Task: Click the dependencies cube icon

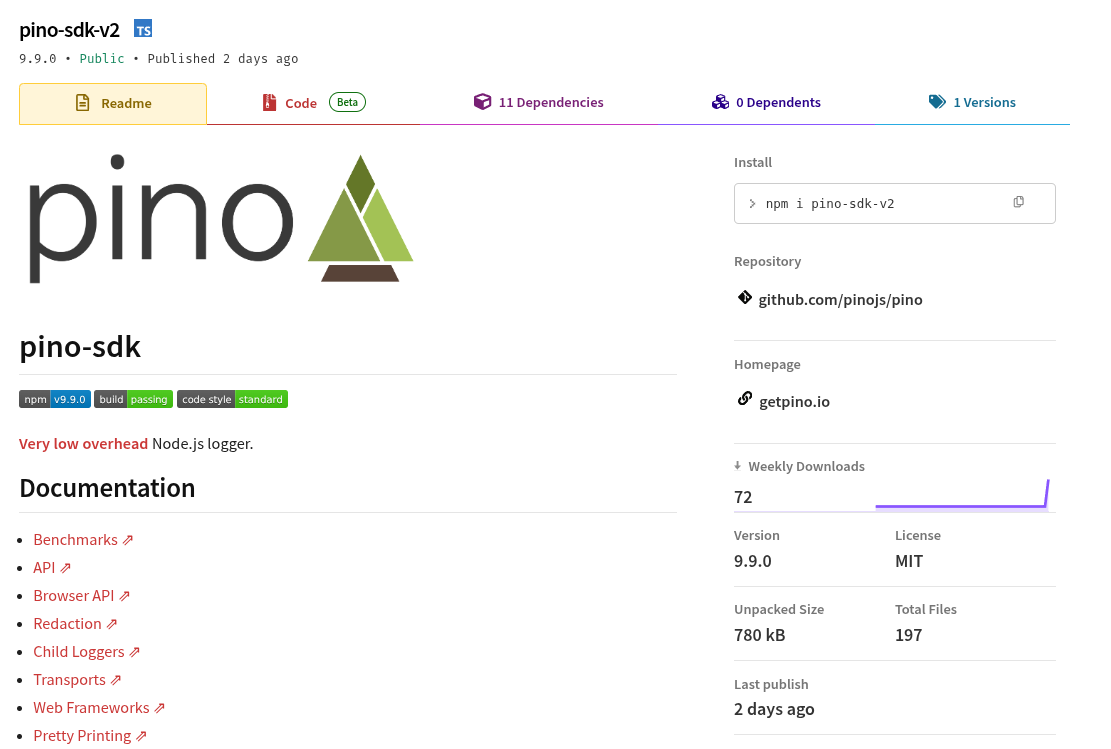Action: 482,101
